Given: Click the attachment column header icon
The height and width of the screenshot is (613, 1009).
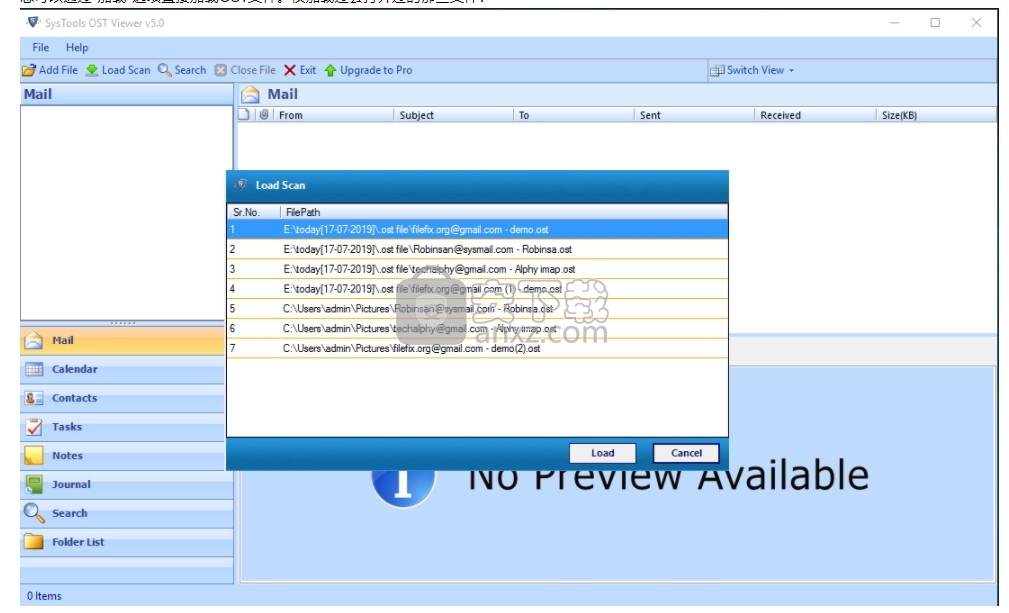Looking at the screenshot, I should click(264, 114).
